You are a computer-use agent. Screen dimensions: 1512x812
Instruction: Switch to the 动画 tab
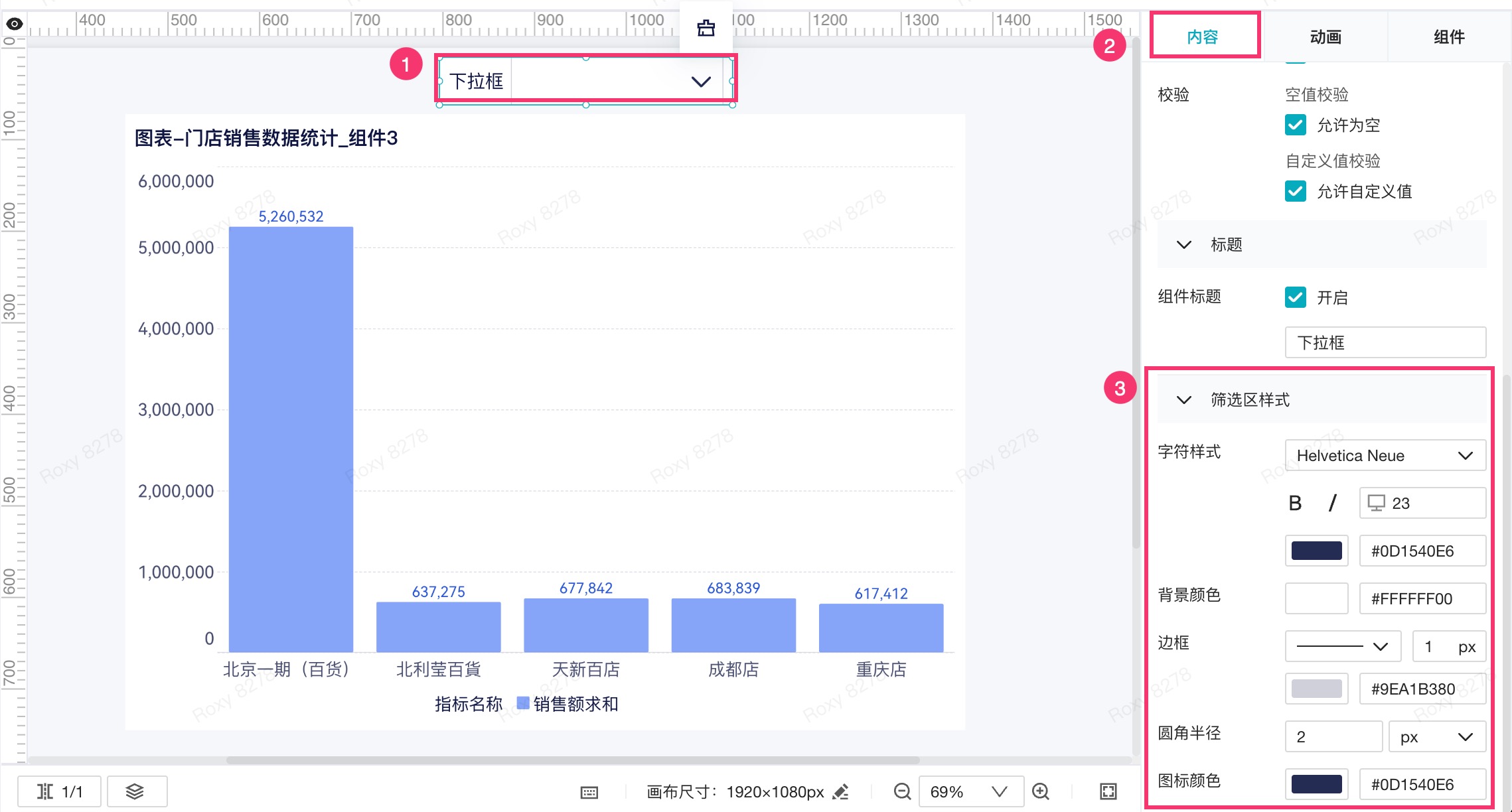1325,37
